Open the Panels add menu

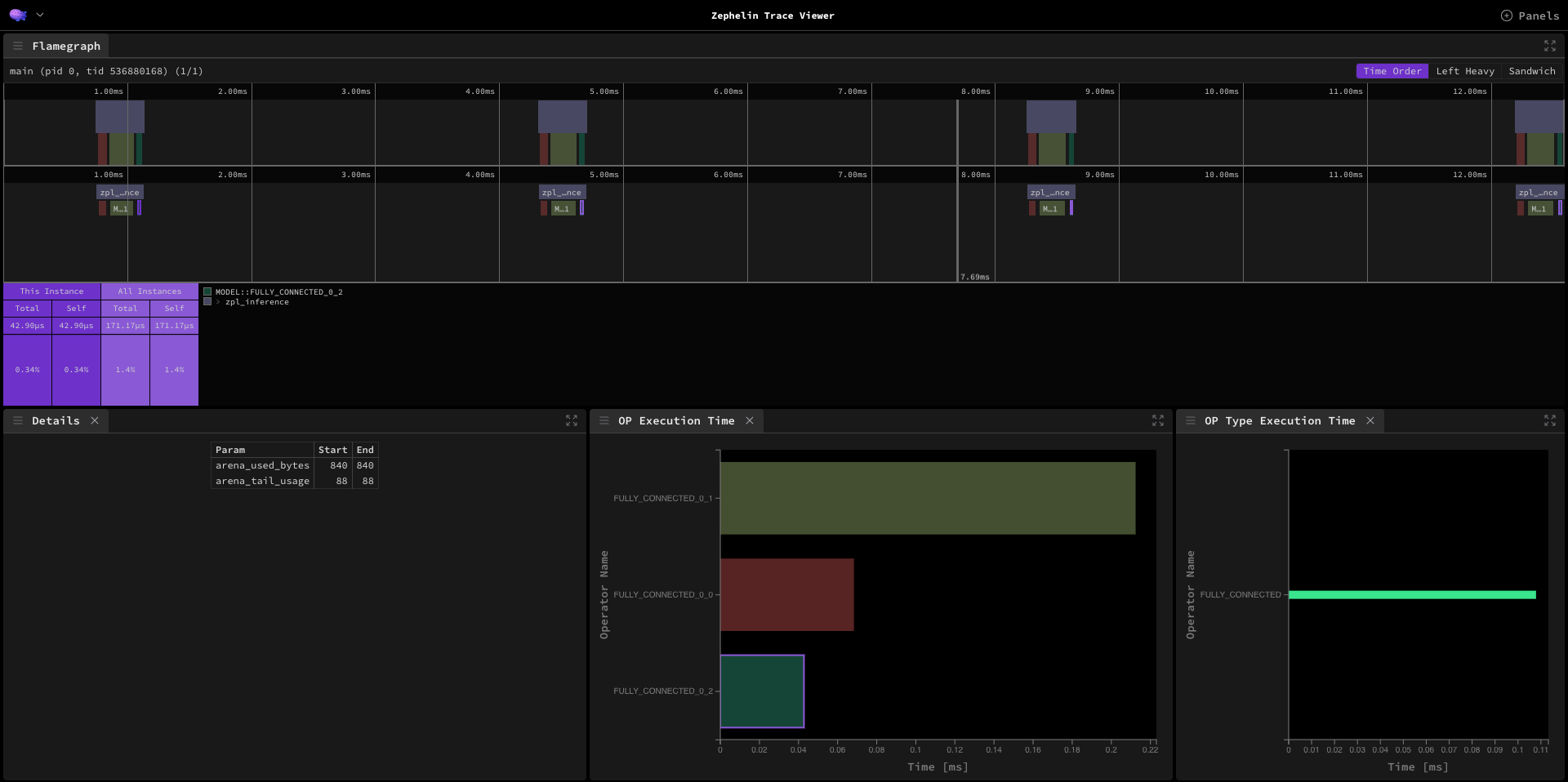pyautogui.click(x=1530, y=16)
